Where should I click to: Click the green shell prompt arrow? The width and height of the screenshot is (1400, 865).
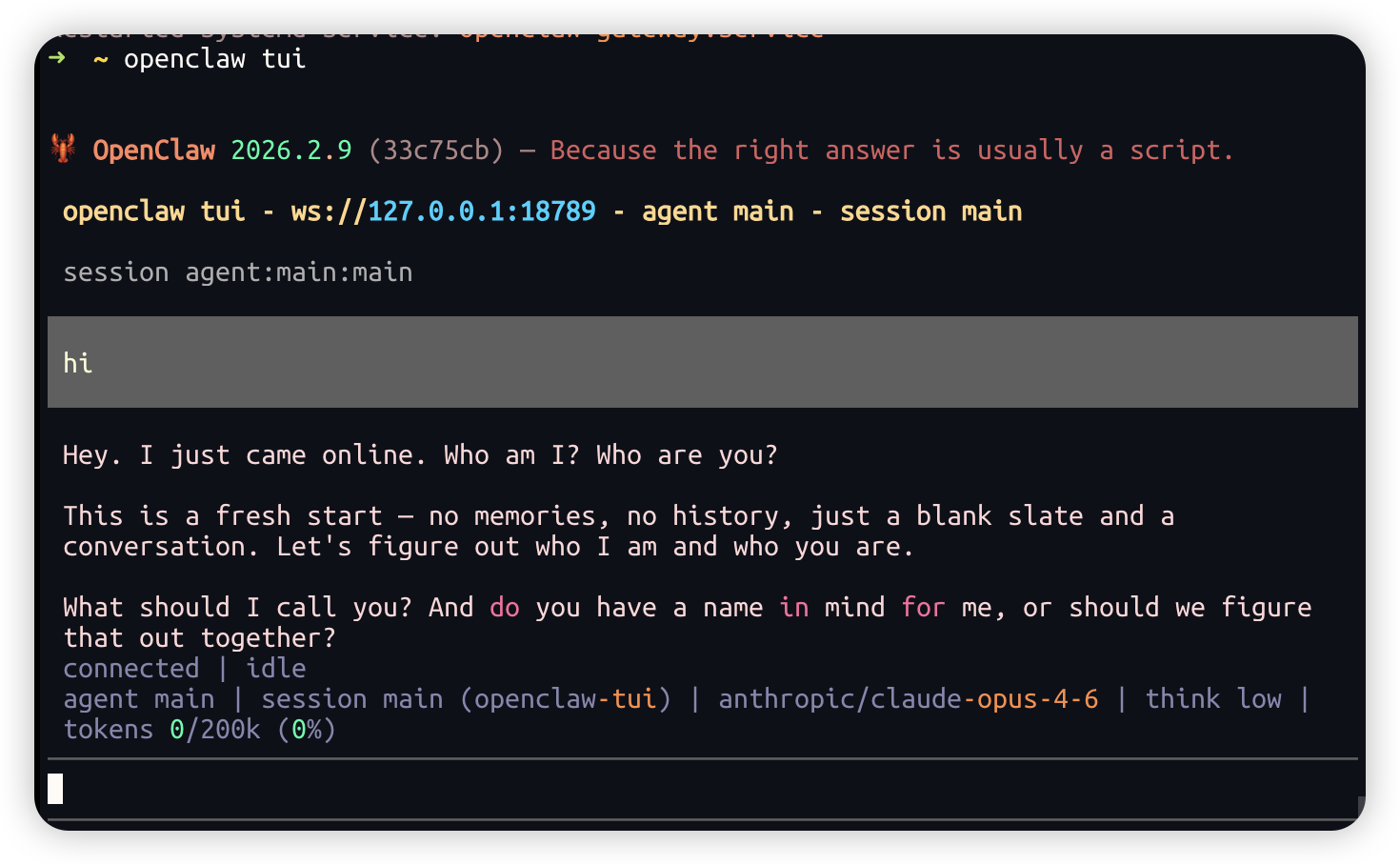[57, 58]
